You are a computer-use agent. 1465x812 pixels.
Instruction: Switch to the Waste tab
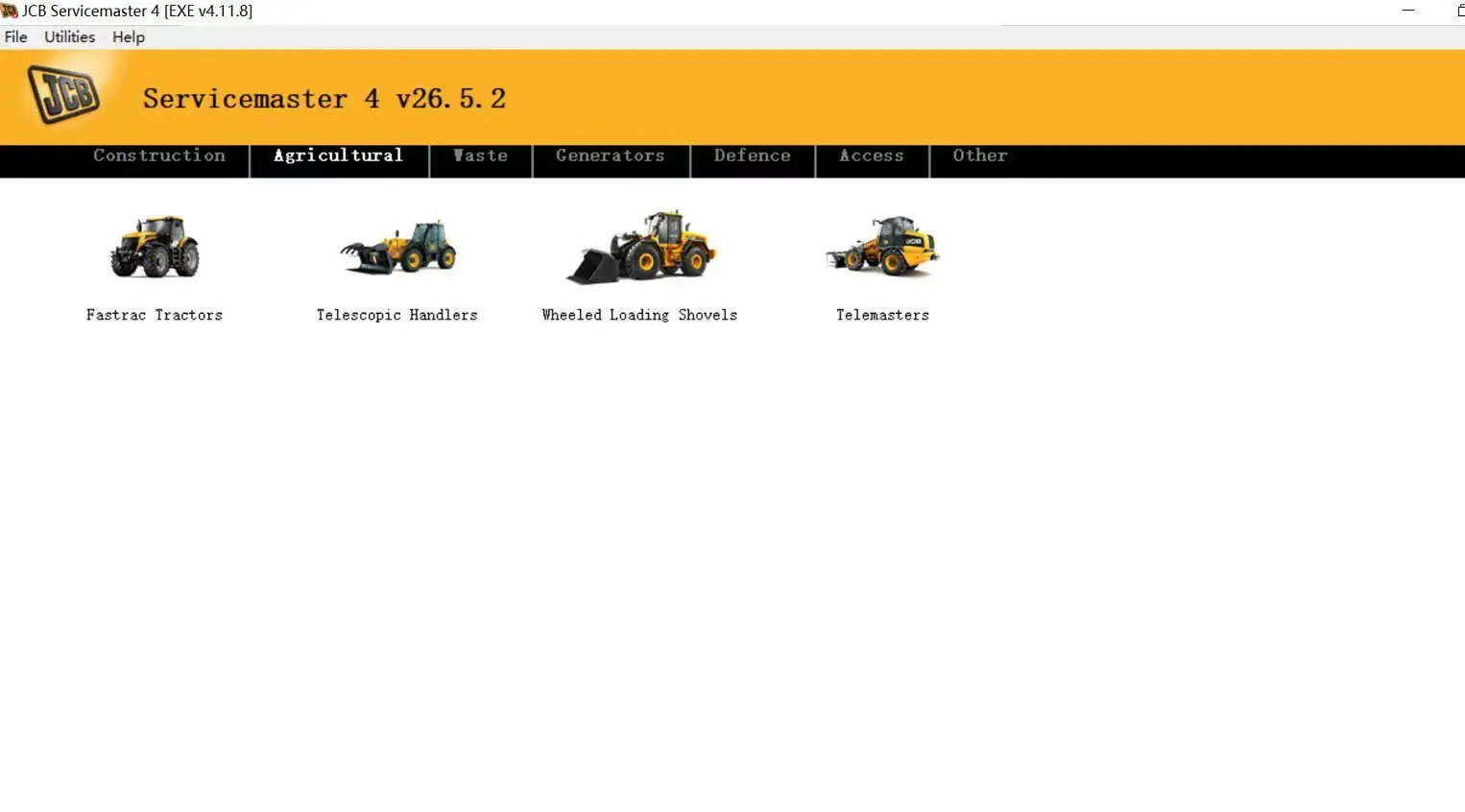(480, 155)
